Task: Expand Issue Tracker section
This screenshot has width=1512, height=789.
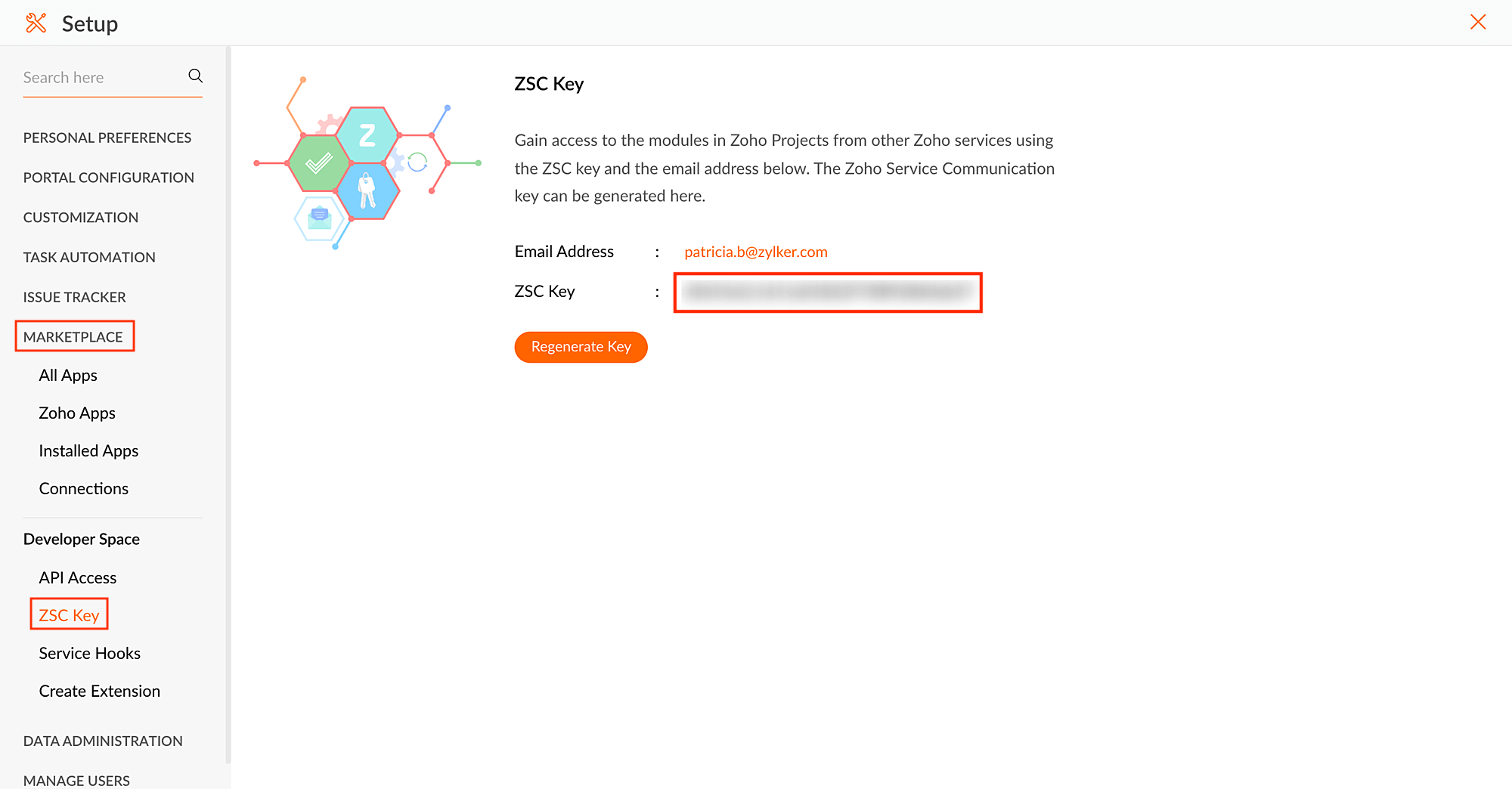Action: point(74,298)
